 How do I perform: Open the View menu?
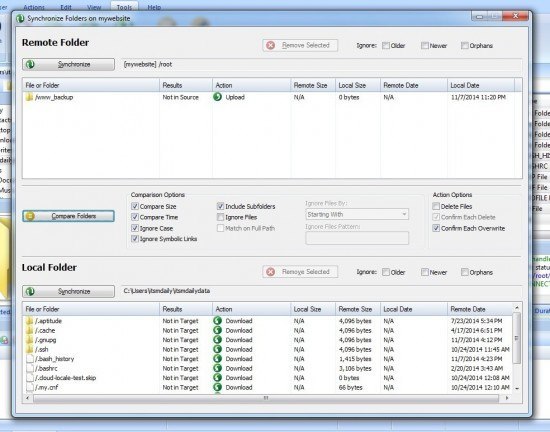point(94,7)
